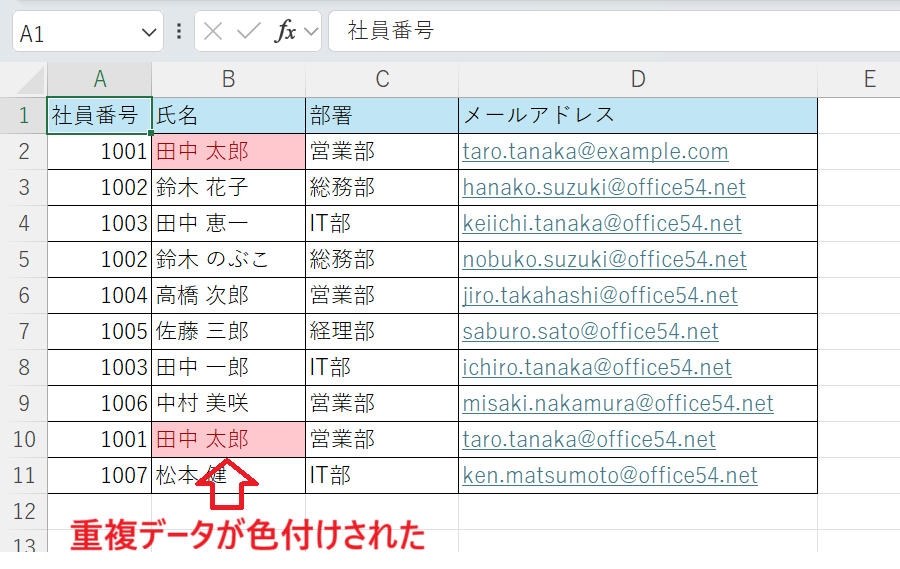Select header cell 社員番号 in A1
900x569 pixels.
coord(99,115)
